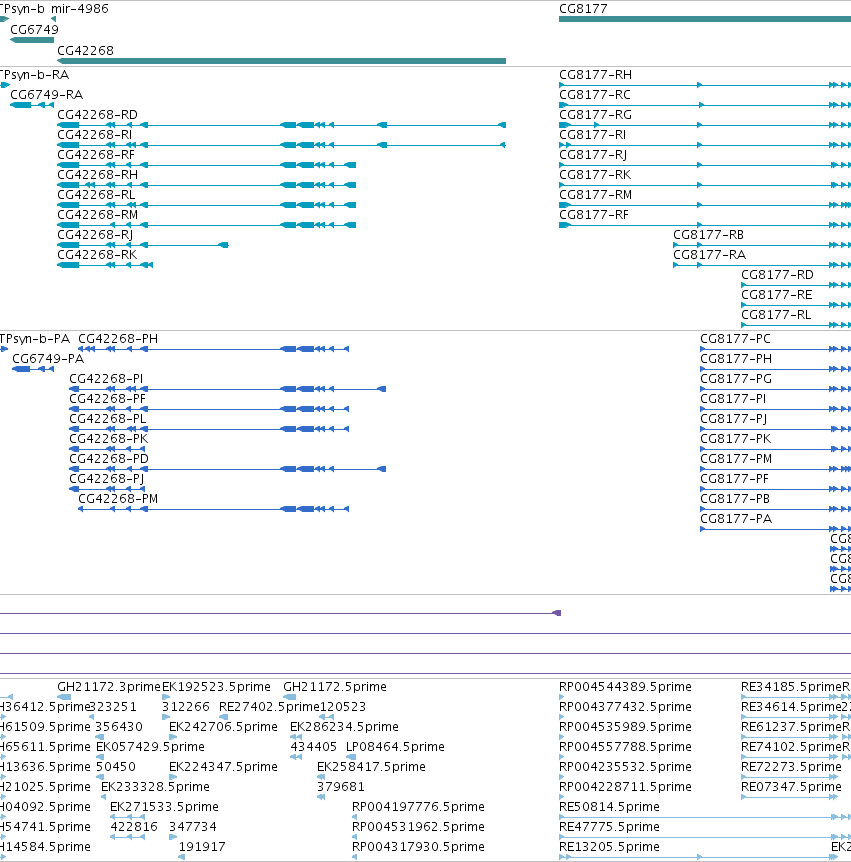Image resolution: width=851 pixels, height=862 pixels.
Task: Open the CG8177-PC protein label
Action: click(x=736, y=339)
